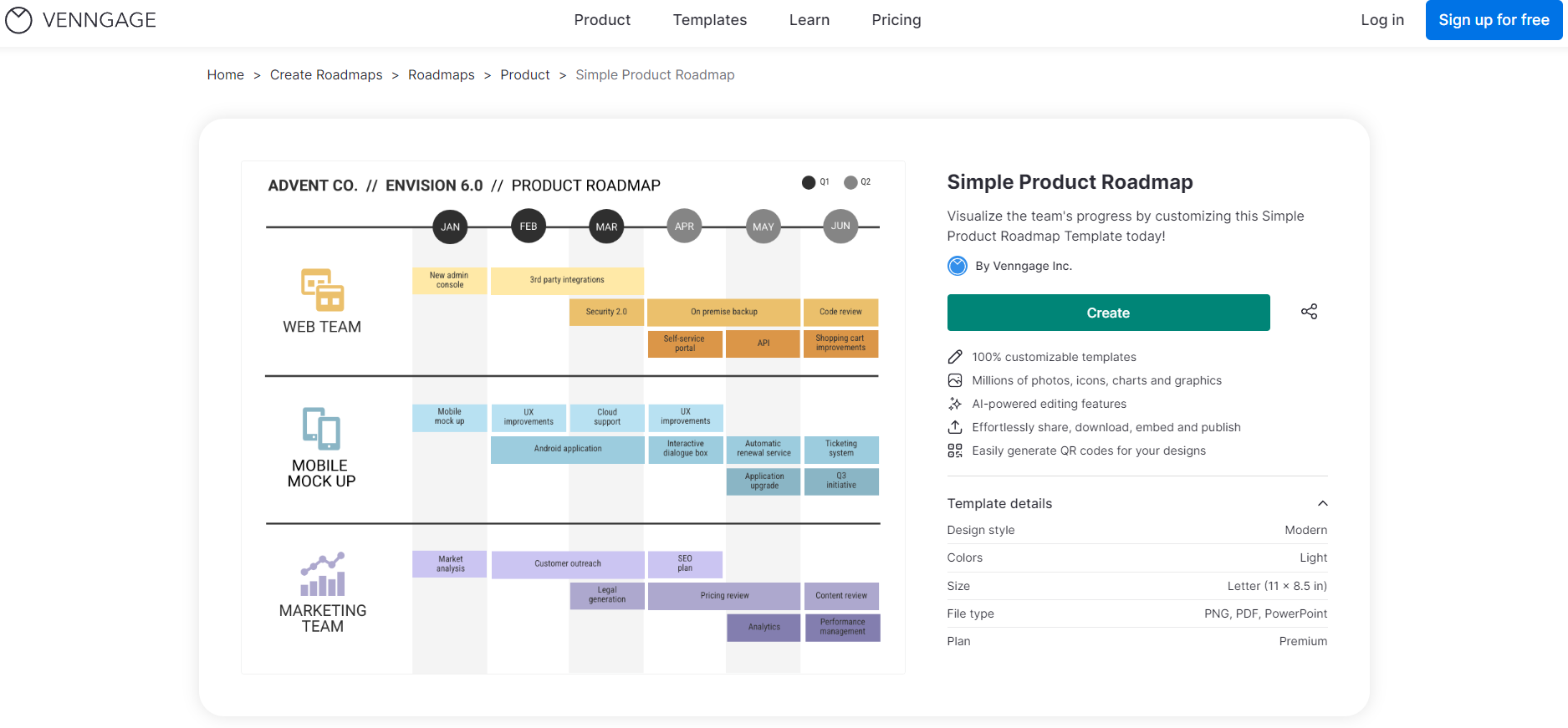The image size is (1568, 728).
Task: Open Product breadcrumb link
Action: pyautogui.click(x=525, y=75)
